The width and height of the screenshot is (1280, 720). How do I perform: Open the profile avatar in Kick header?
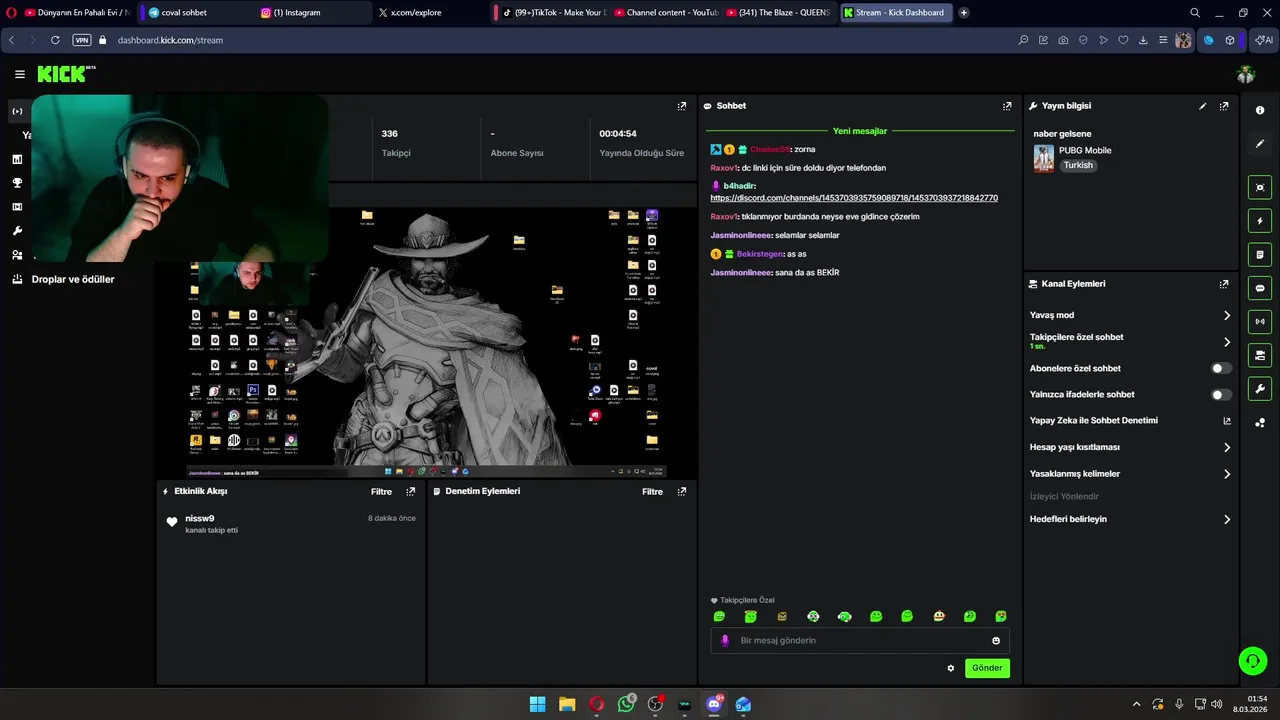click(1246, 74)
